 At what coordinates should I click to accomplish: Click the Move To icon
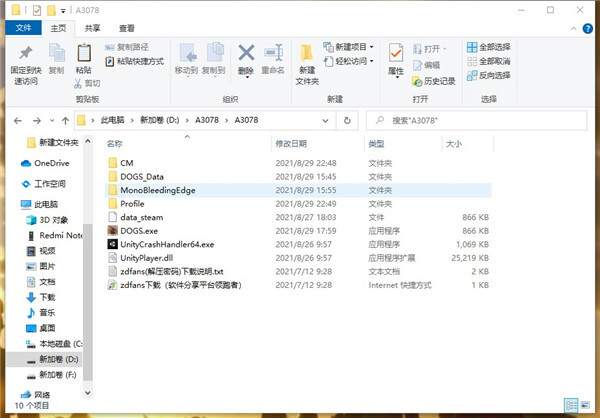click(187, 52)
